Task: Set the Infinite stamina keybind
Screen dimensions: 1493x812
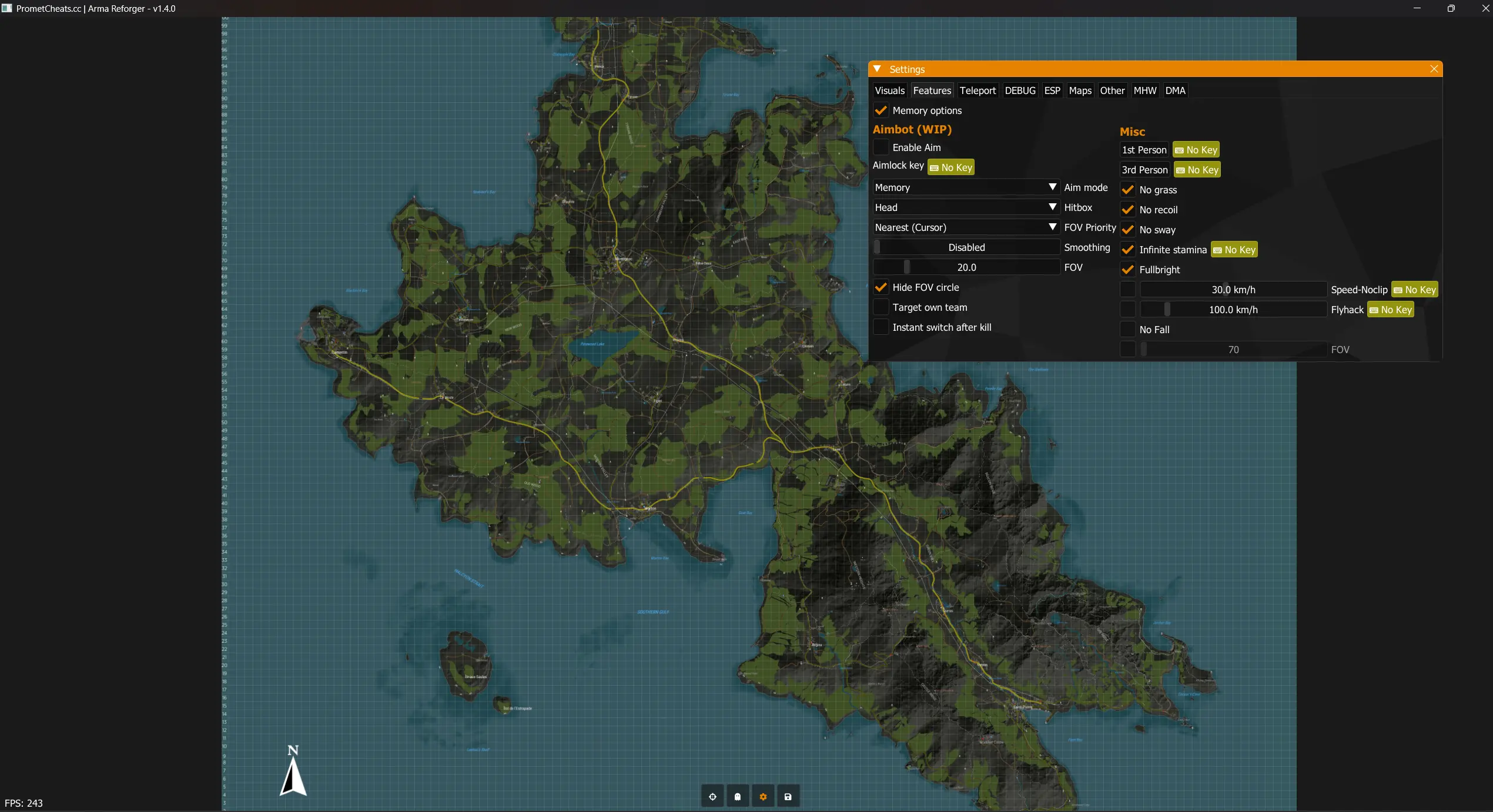Action: [x=1234, y=250]
